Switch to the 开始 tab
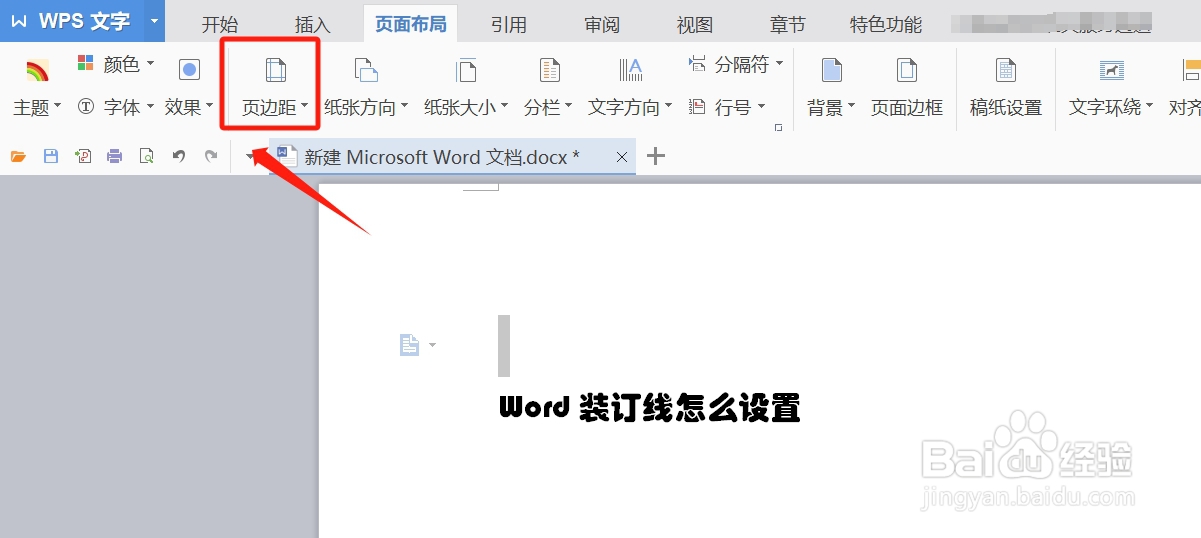Image resolution: width=1201 pixels, height=538 pixels. coord(220,24)
